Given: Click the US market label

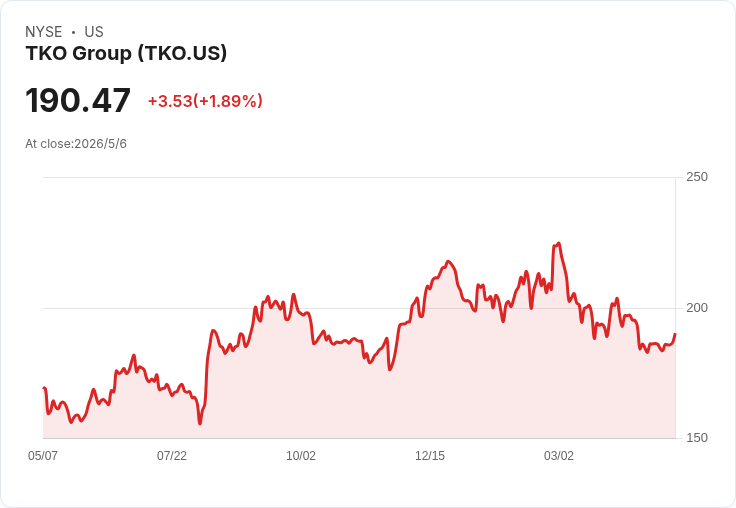Looking at the screenshot, I should pyautogui.click(x=94, y=32).
